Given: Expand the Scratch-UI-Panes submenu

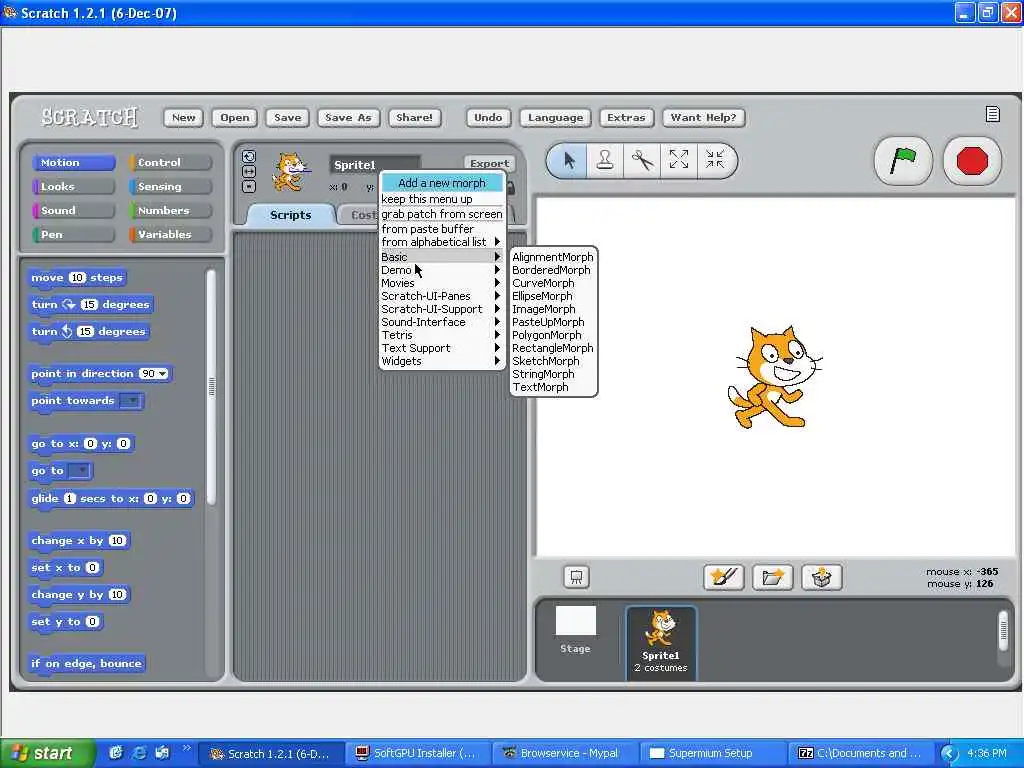Looking at the screenshot, I should tap(441, 296).
